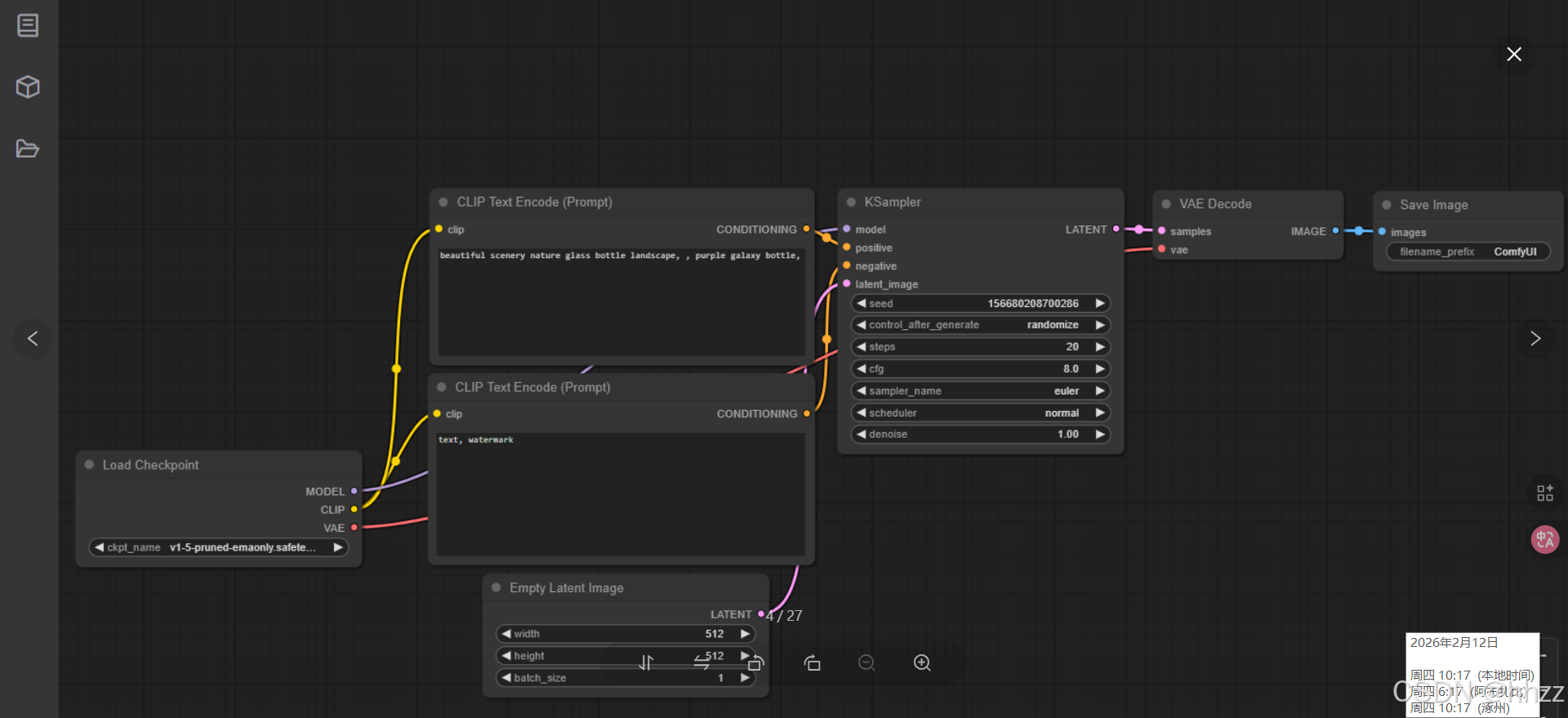Open the control_after_generate randomize selector
The height and width of the screenshot is (718, 1568).
coord(981,325)
